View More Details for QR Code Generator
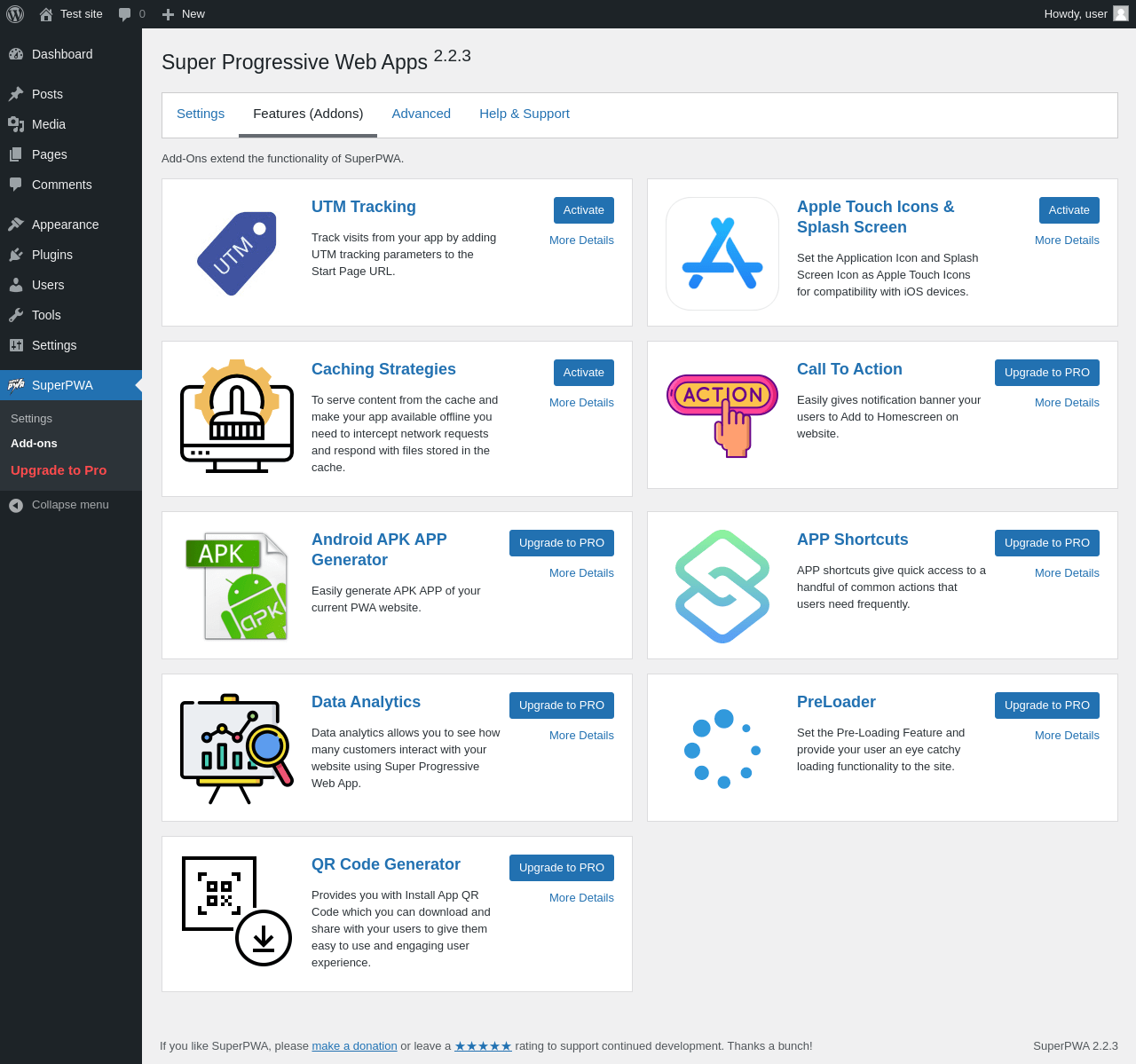 [581, 898]
